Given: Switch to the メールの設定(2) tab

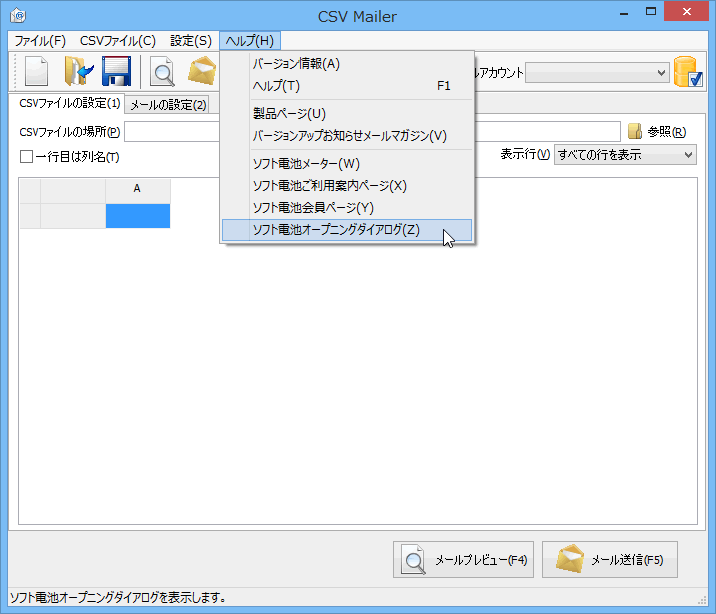Looking at the screenshot, I should pyautogui.click(x=168, y=105).
